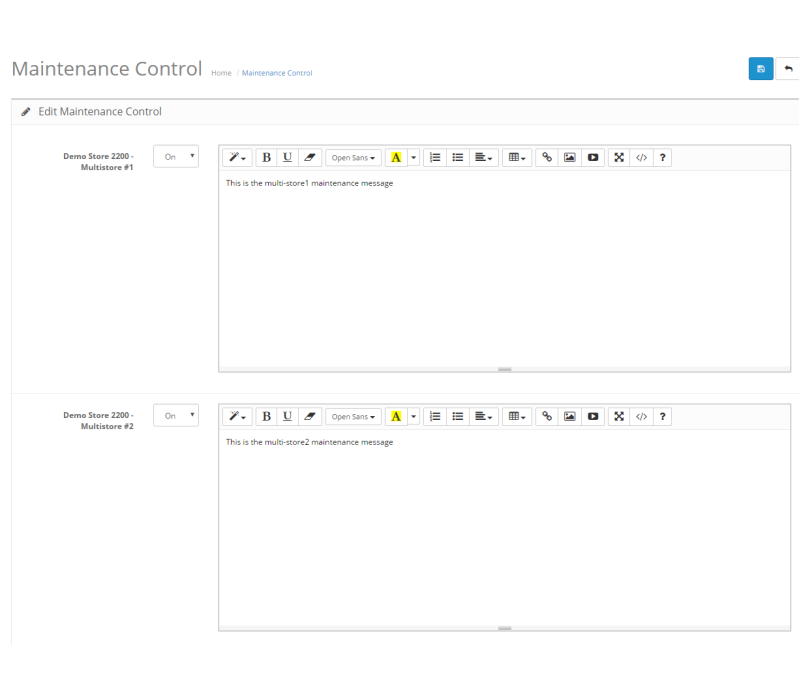The width and height of the screenshot is (800, 700).
Task: Click eraser remove-format icon in Multistore #1 editor
Action: 309,158
